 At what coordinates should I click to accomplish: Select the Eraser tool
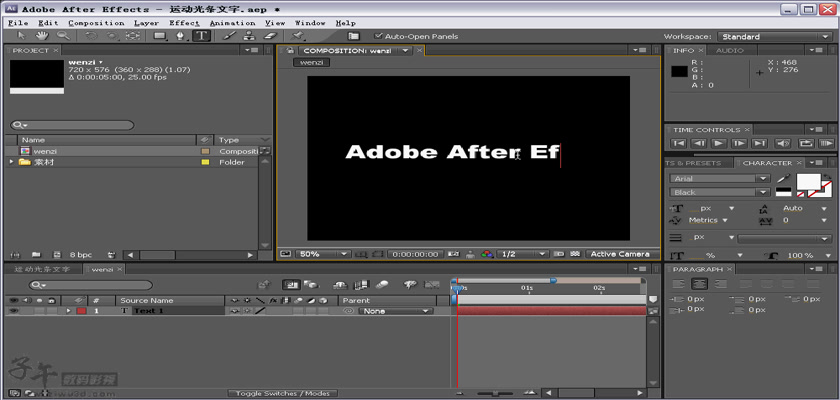[x=271, y=36]
